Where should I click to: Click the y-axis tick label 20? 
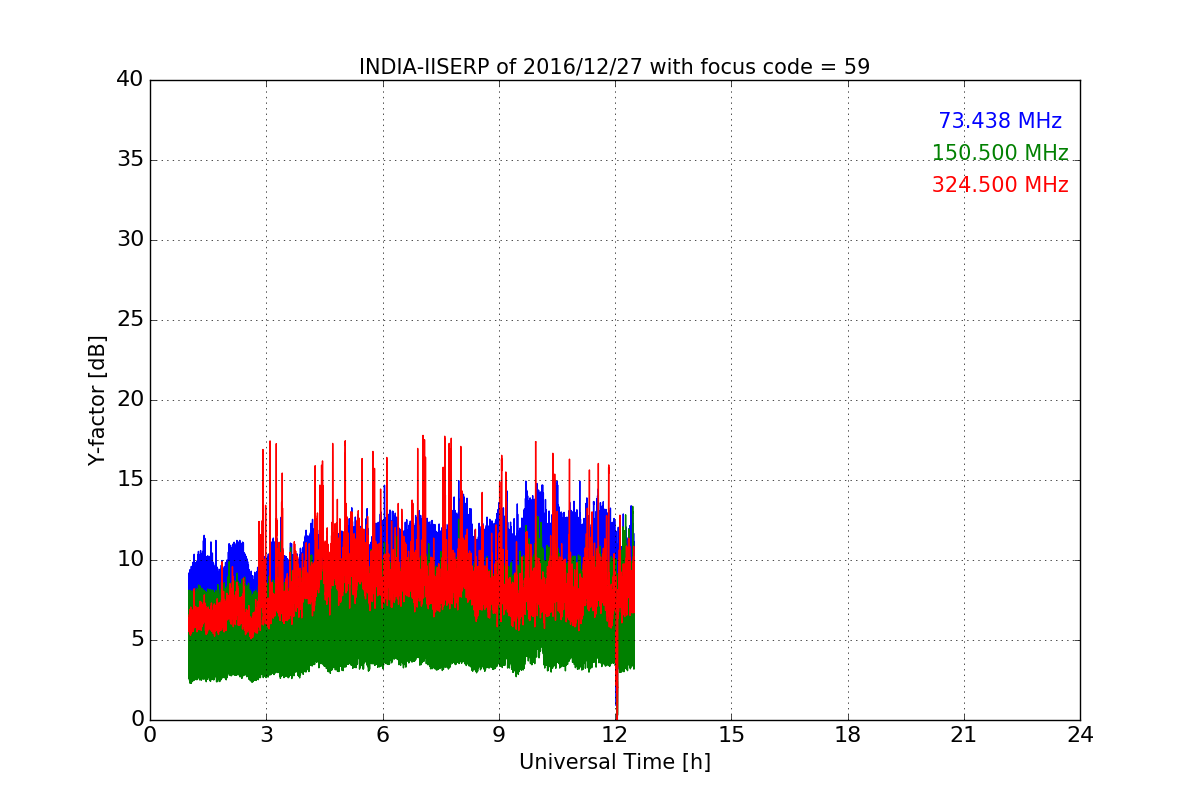coord(130,400)
